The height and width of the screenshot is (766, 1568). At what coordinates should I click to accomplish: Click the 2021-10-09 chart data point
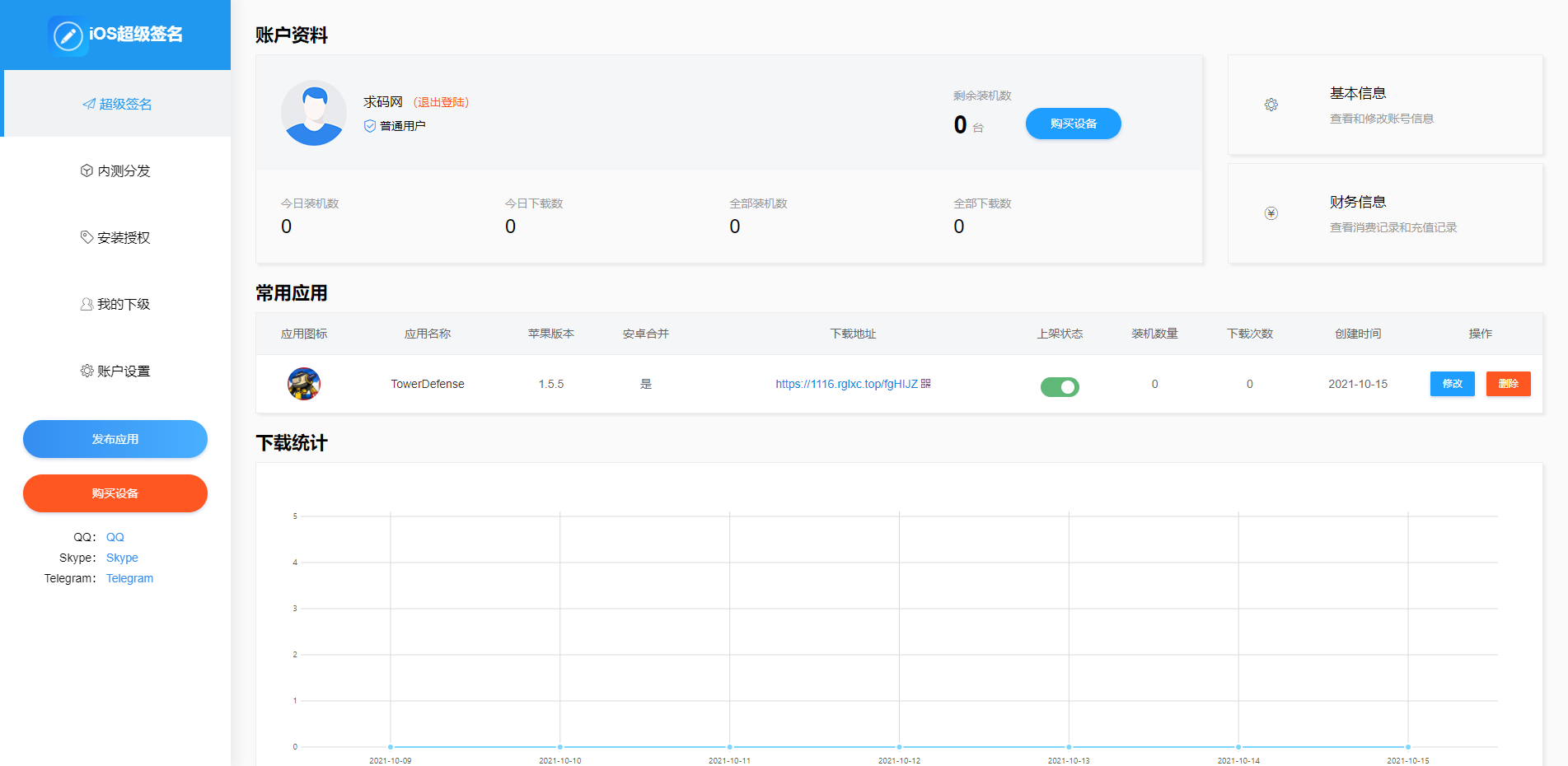pyautogui.click(x=391, y=747)
